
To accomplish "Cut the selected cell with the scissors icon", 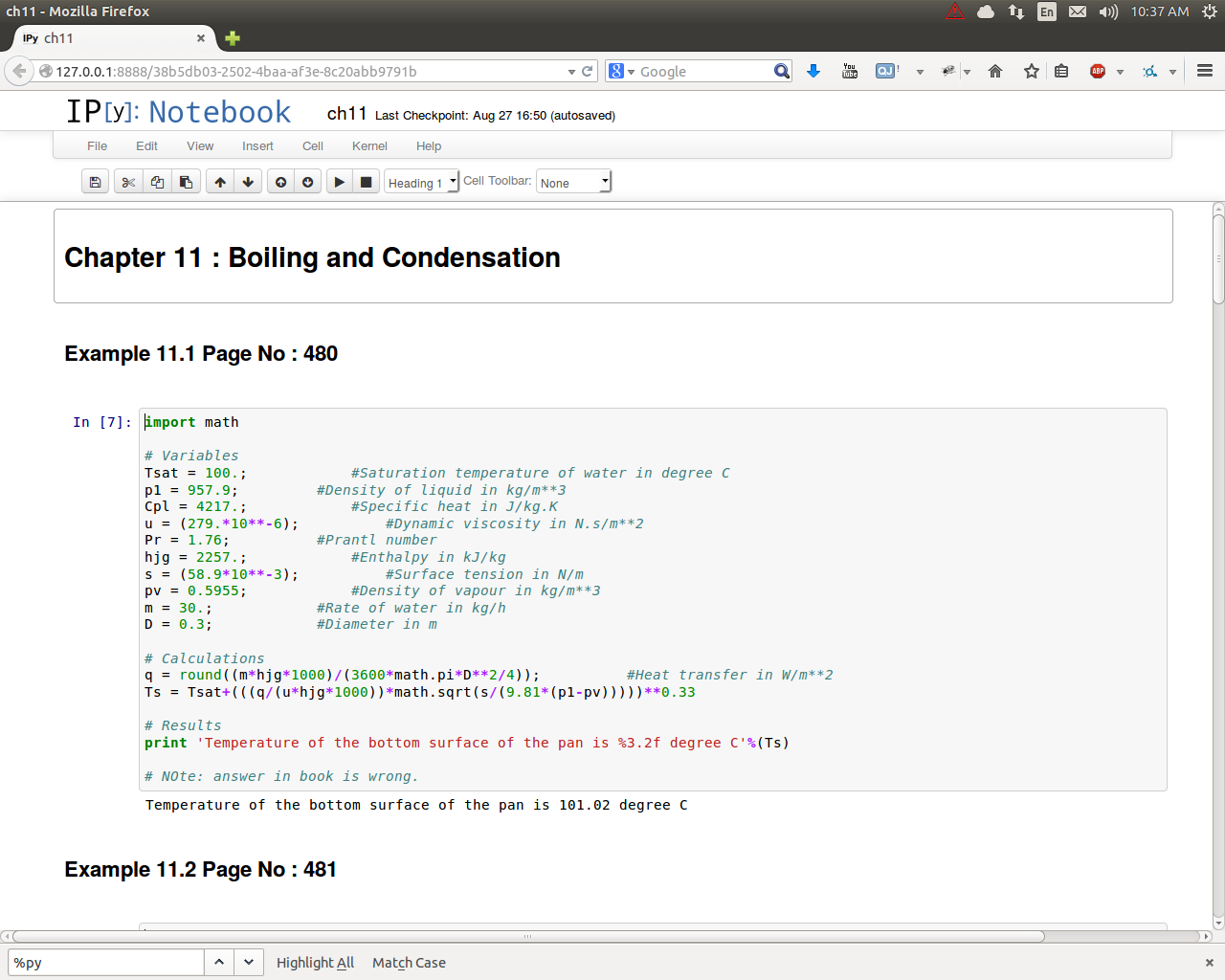I will point(128,182).
